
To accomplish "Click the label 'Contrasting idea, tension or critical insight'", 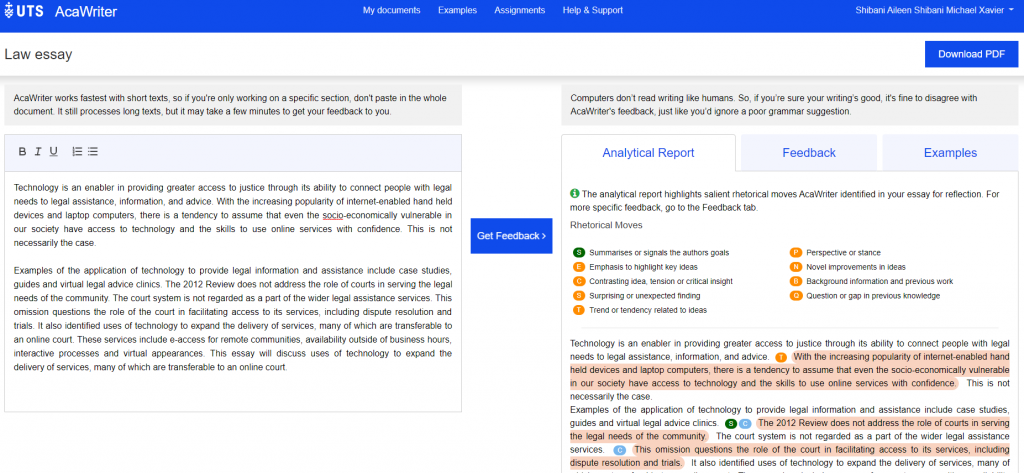I will (x=661, y=281).
